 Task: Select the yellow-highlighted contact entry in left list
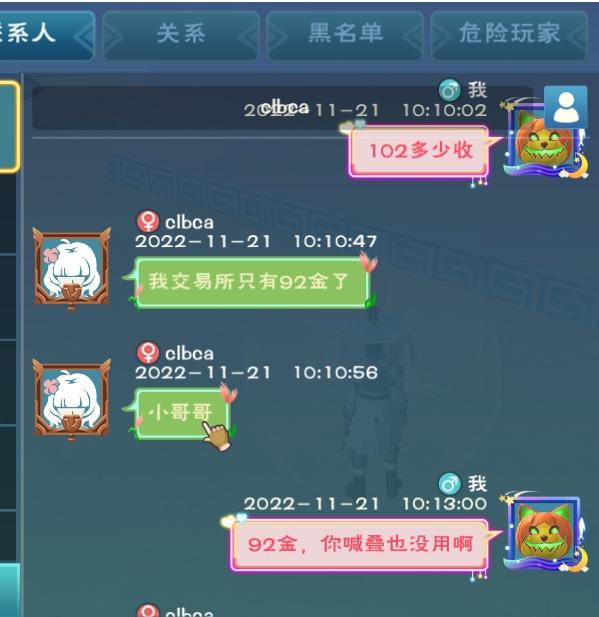point(9,127)
